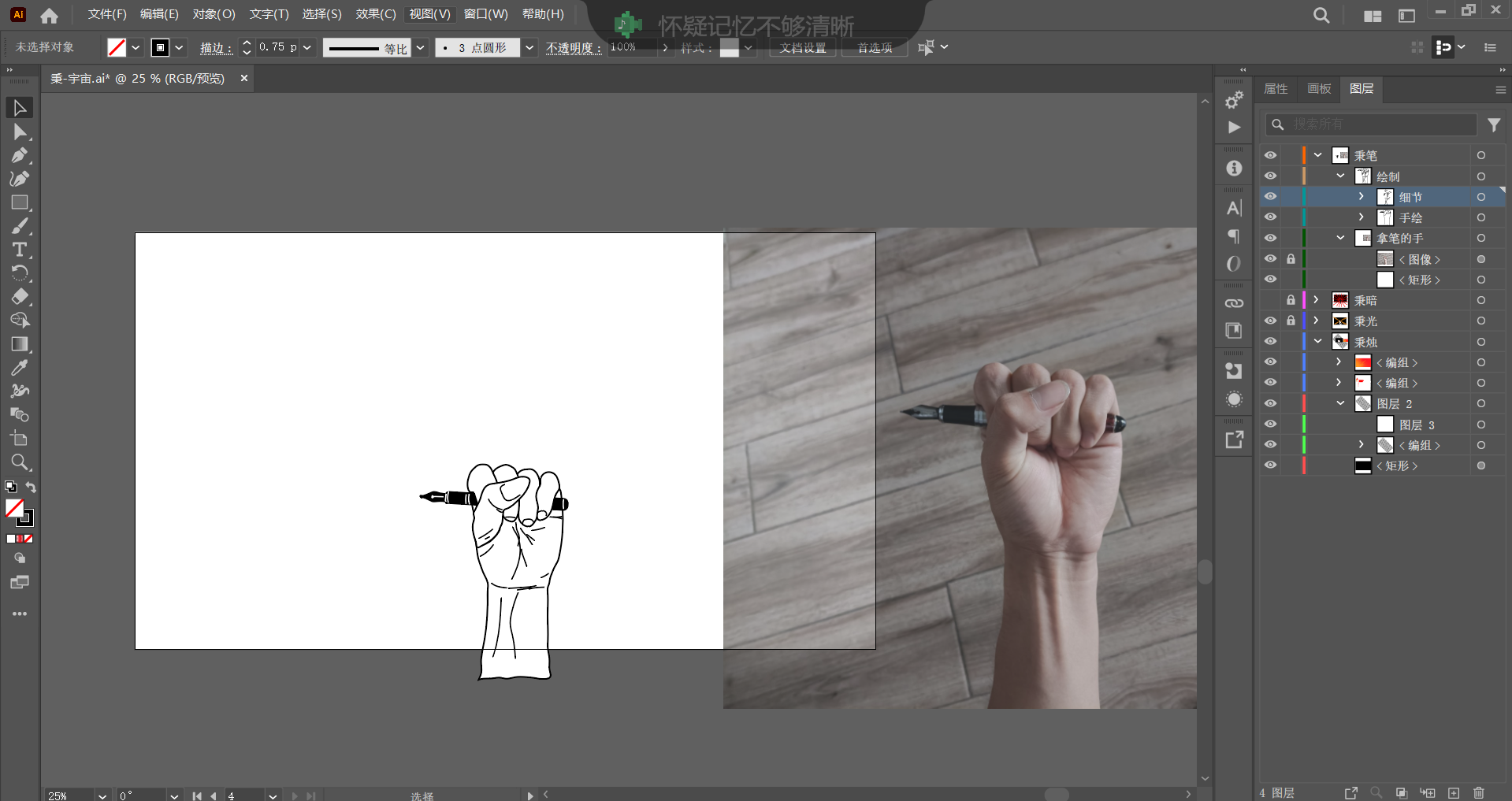
Task: Hide the 细节 layer
Action: (1270, 197)
